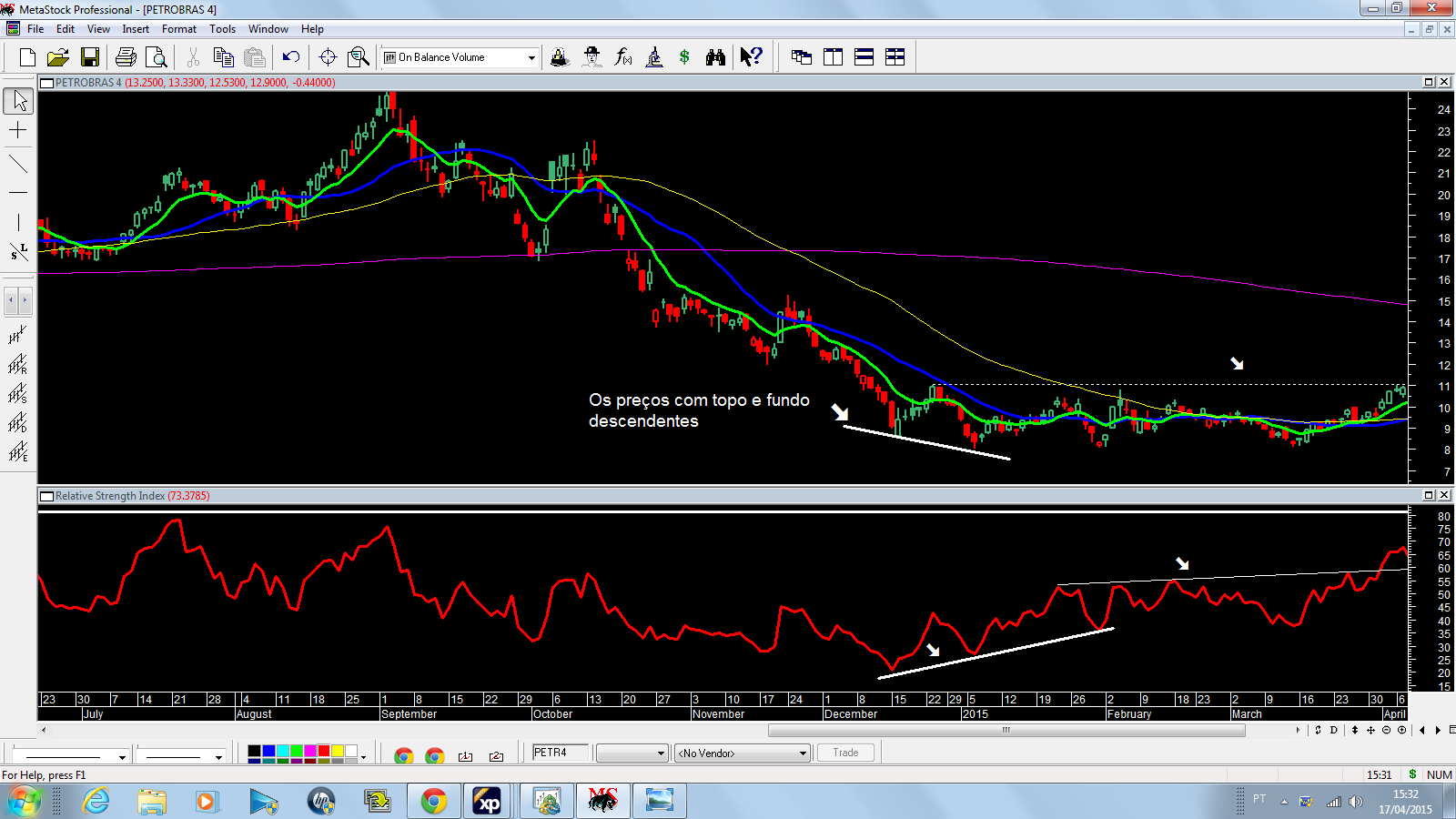Toggle the D periodicity button
The height and width of the screenshot is (819, 1456).
1334,730
